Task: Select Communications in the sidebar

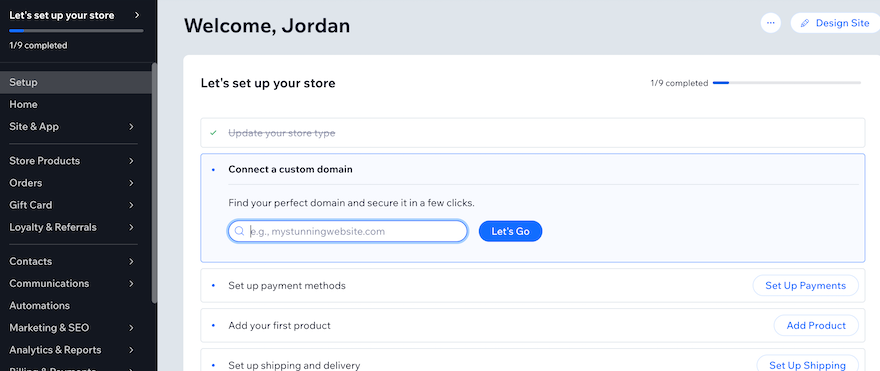Action: [x=49, y=283]
